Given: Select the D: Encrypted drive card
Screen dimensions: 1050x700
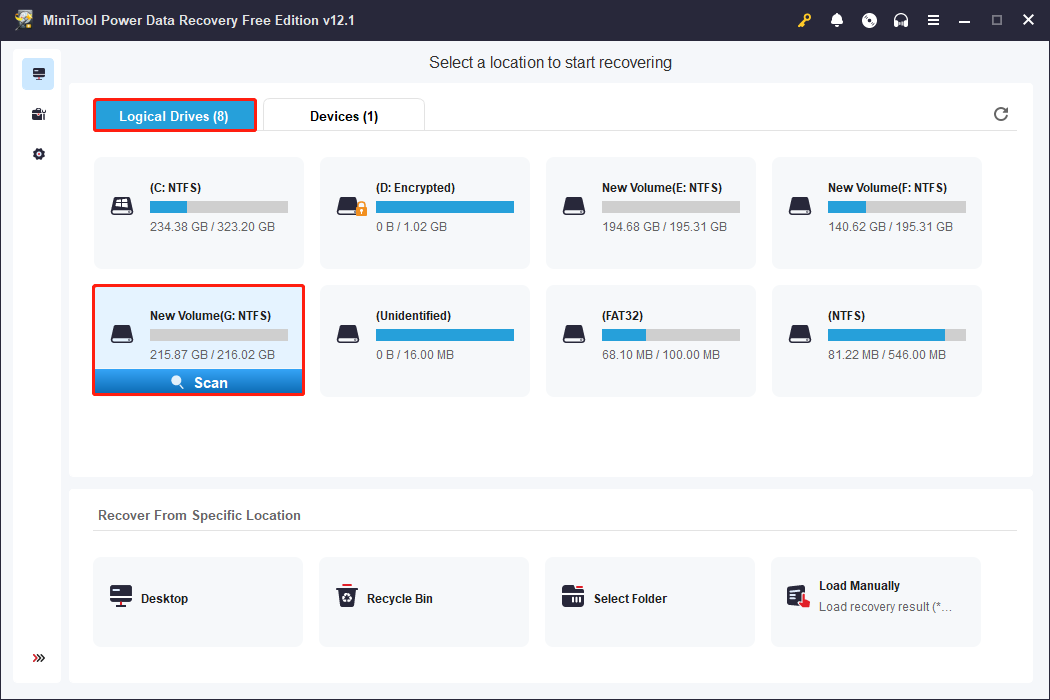Looking at the screenshot, I should [424, 212].
